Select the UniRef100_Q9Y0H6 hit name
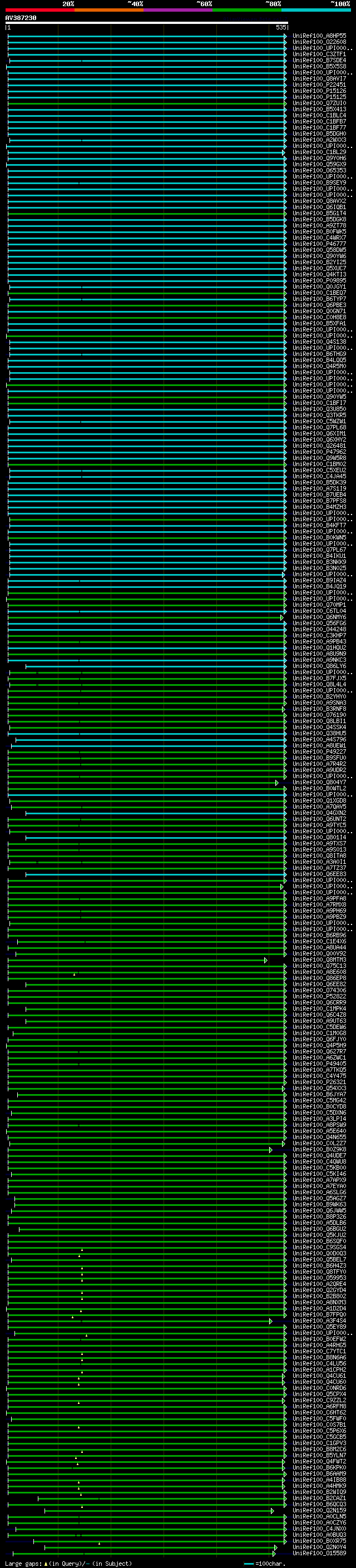Screen dimensions: 356x1568 pyautogui.click(x=319, y=159)
